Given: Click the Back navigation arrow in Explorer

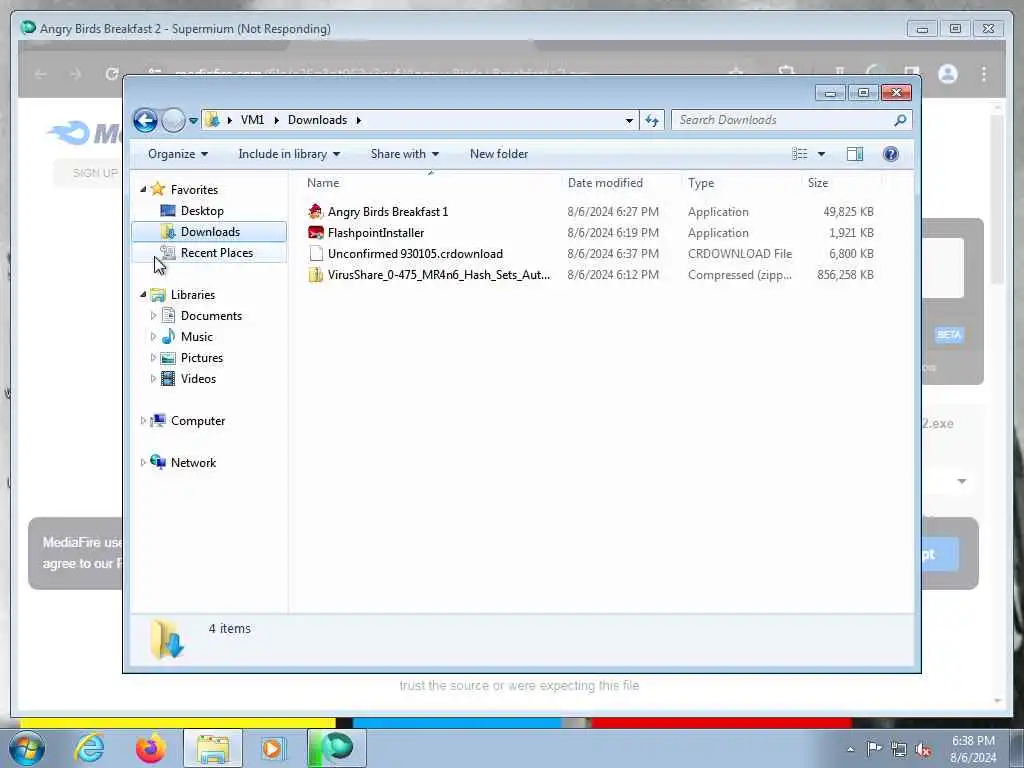Looking at the screenshot, I should pos(145,120).
